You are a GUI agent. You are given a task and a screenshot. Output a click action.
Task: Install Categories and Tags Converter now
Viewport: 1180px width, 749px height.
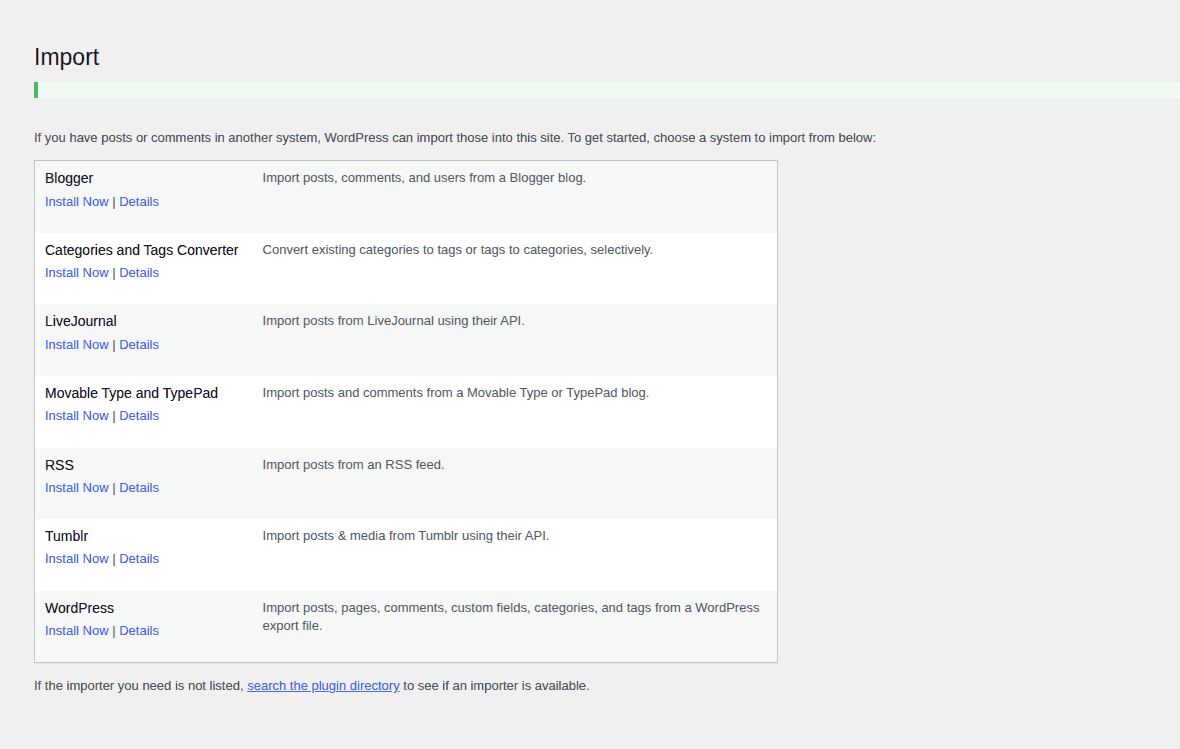pyautogui.click(x=77, y=273)
